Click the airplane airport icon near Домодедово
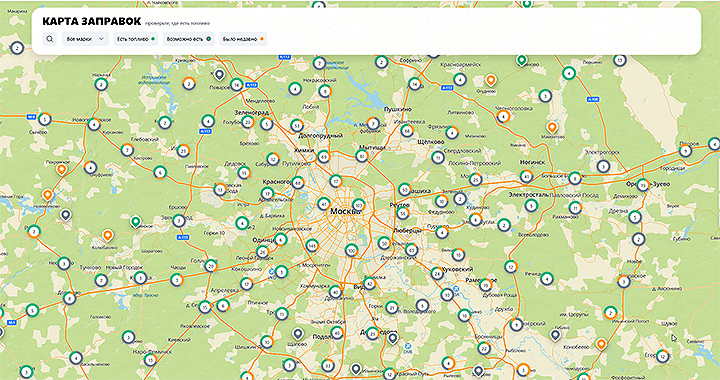This screenshot has width=720, height=380. [407, 346]
